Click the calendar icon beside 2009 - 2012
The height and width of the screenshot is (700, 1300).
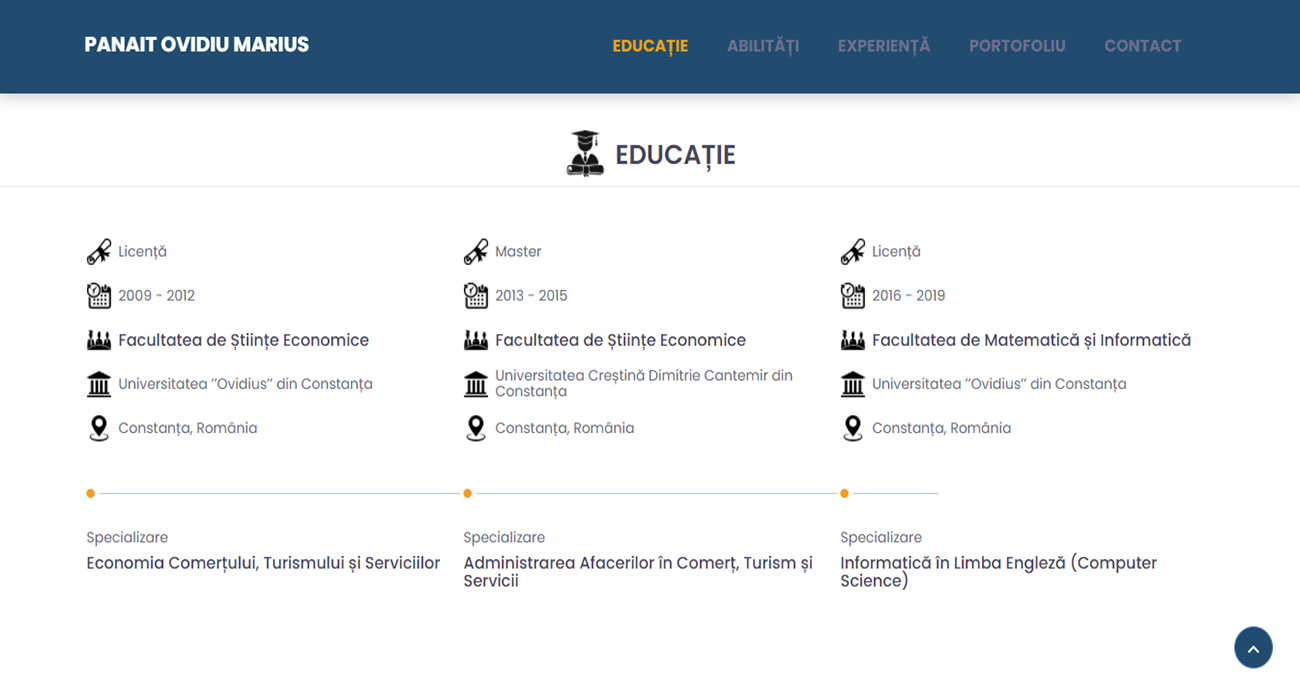coord(99,296)
